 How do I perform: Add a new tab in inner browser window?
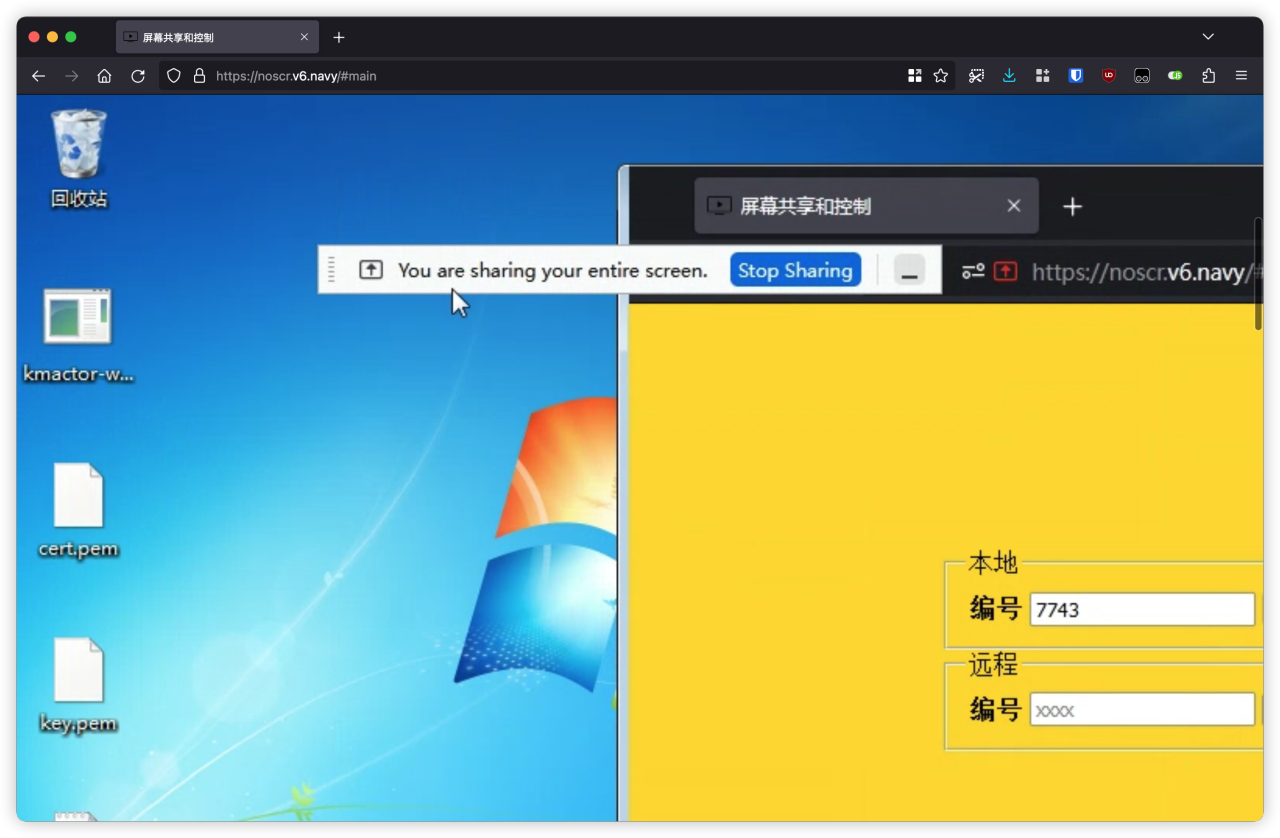pyautogui.click(x=1072, y=206)
